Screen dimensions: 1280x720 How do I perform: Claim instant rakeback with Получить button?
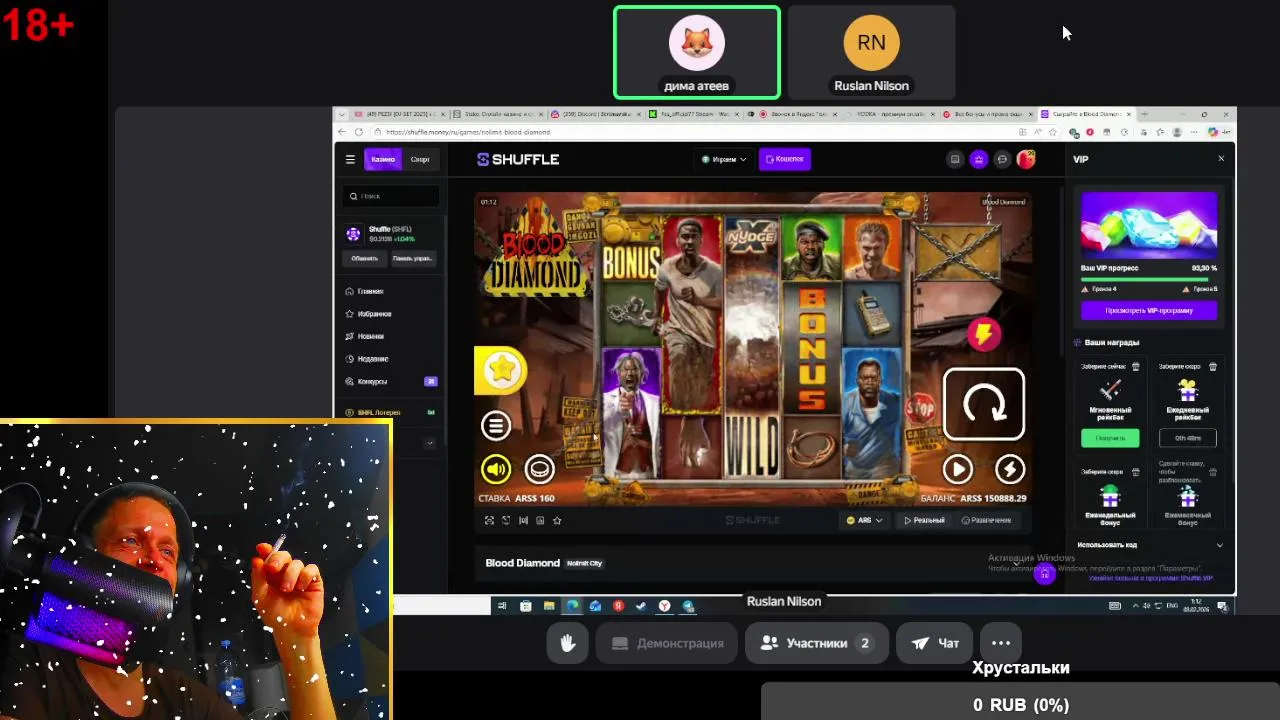1110,438
